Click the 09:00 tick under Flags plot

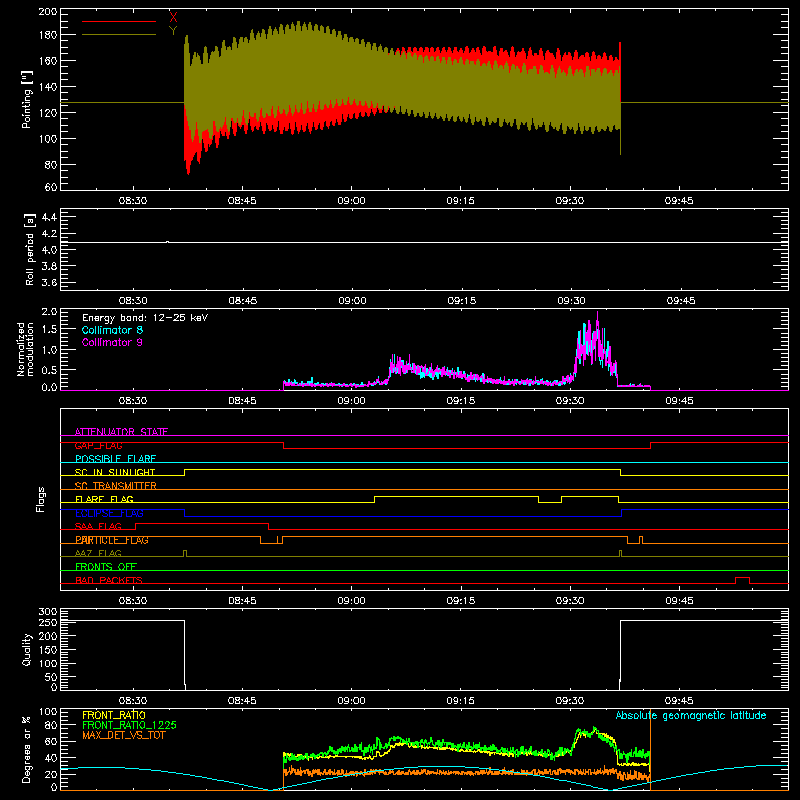pyautogui.click(x=352, y=601)
